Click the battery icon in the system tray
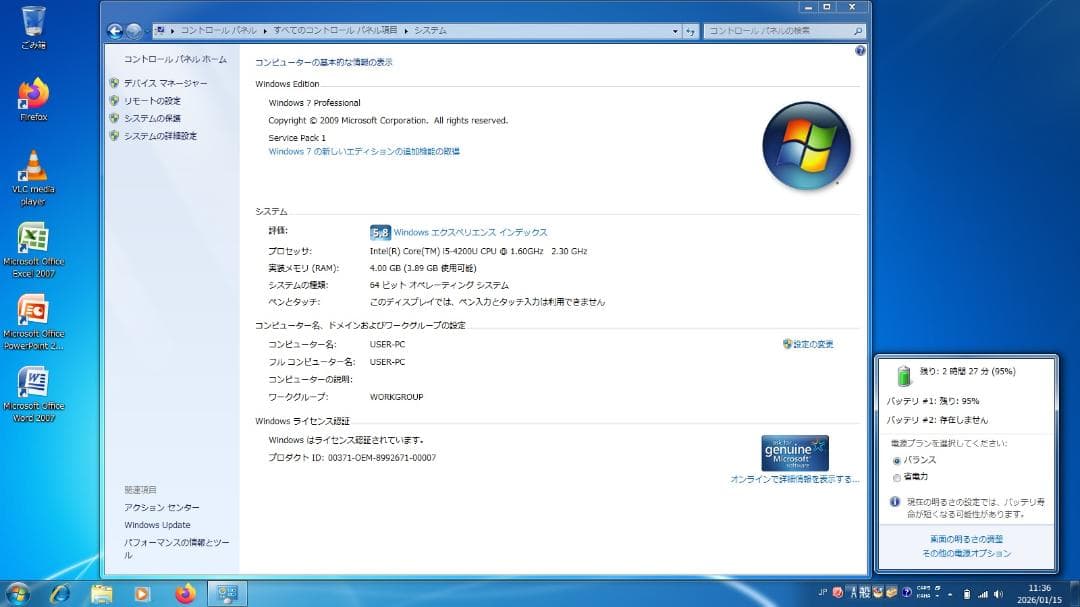The width and height of the screenshot is (1080, 607). click(x=966, y=593)
